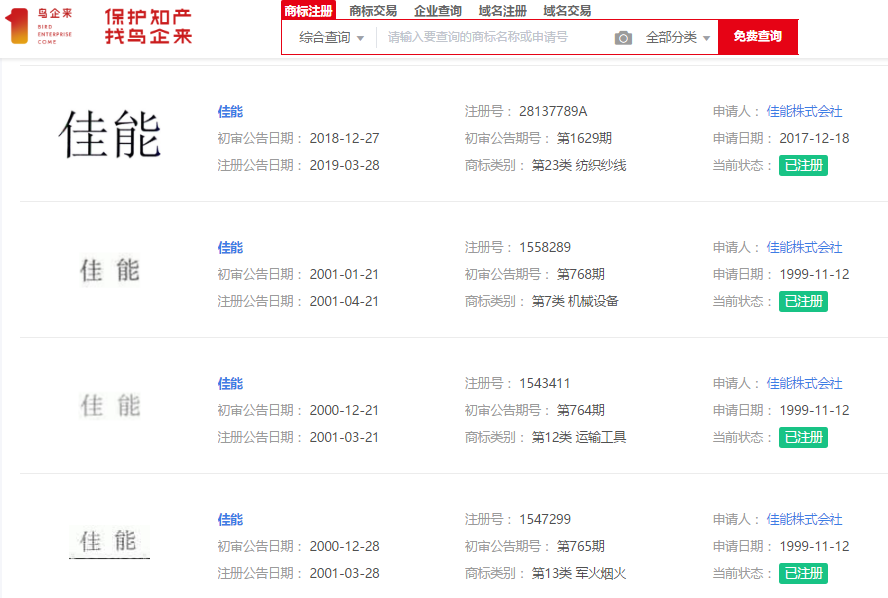This screenshot has width=888, height=598.
Task: Click 佳能 trademark image for 第23类 纺织纱线
Action: pyautogui.click(x=109, y=135)
